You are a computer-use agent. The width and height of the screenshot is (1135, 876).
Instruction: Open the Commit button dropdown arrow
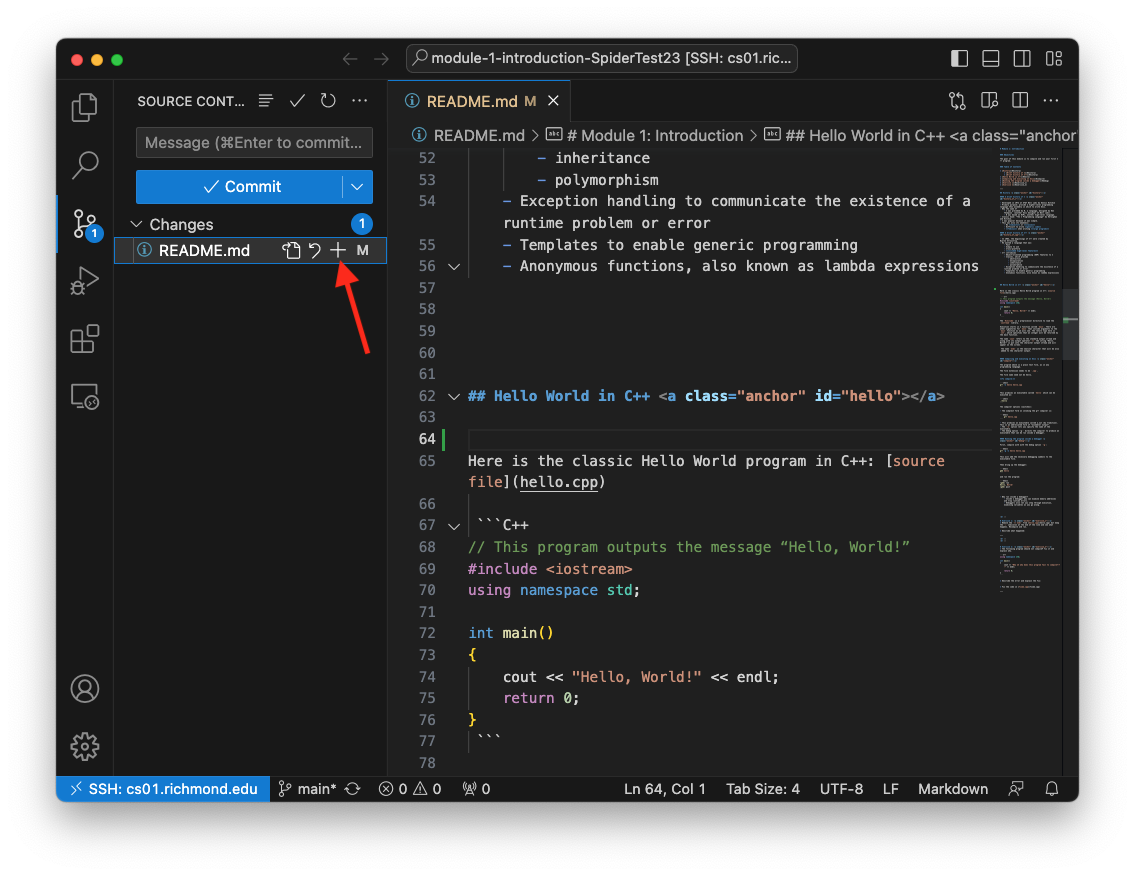click(x=358, y=187)
